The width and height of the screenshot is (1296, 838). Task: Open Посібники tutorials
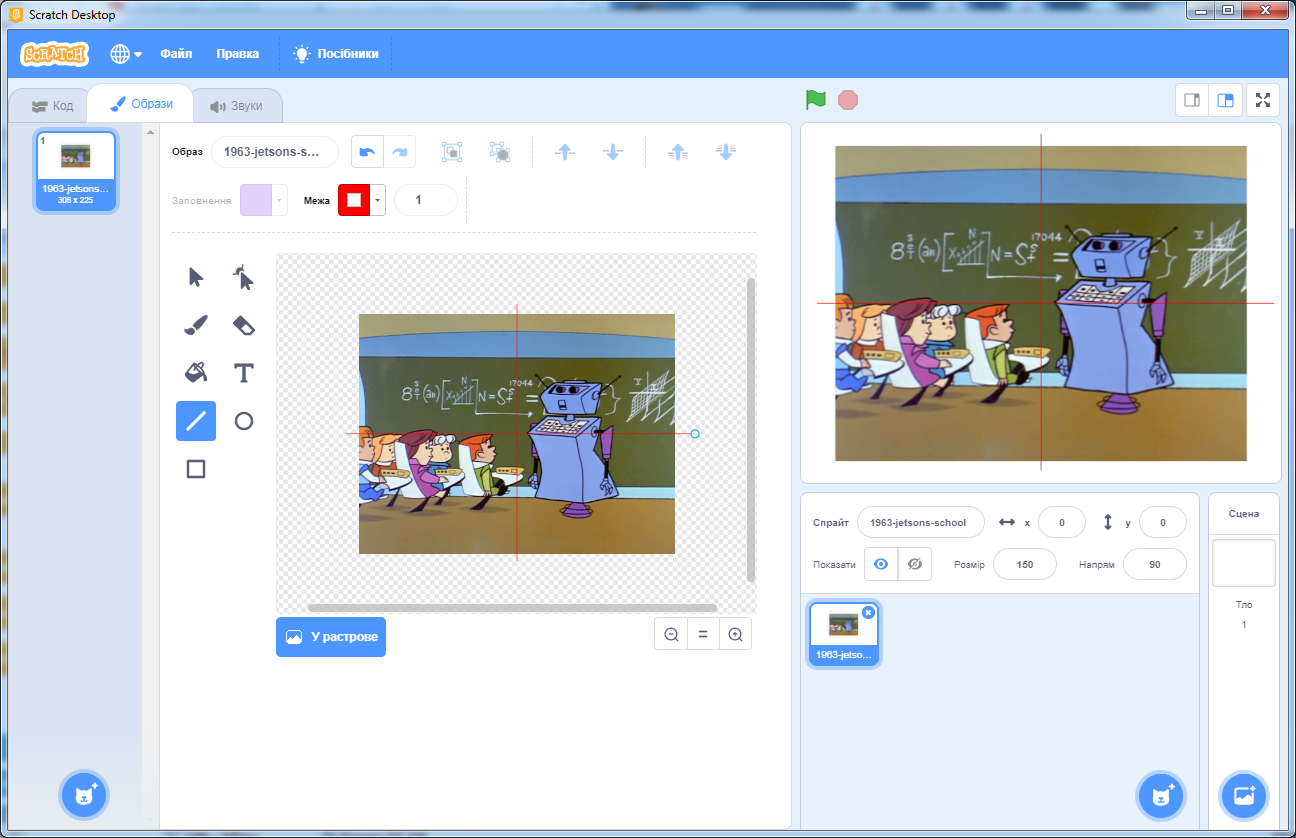tap(336, 54)
